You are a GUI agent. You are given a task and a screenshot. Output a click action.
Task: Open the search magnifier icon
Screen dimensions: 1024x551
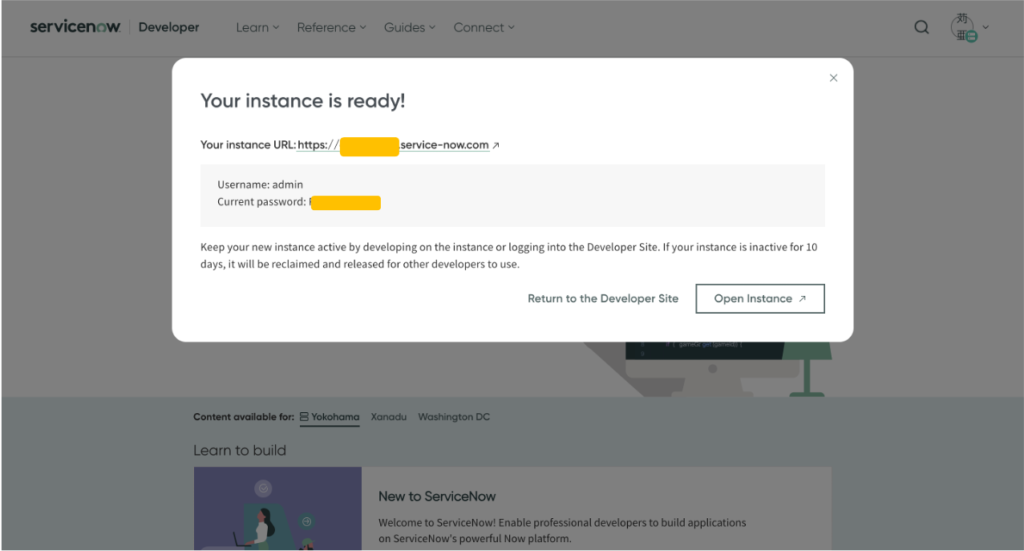pos(921,27)
